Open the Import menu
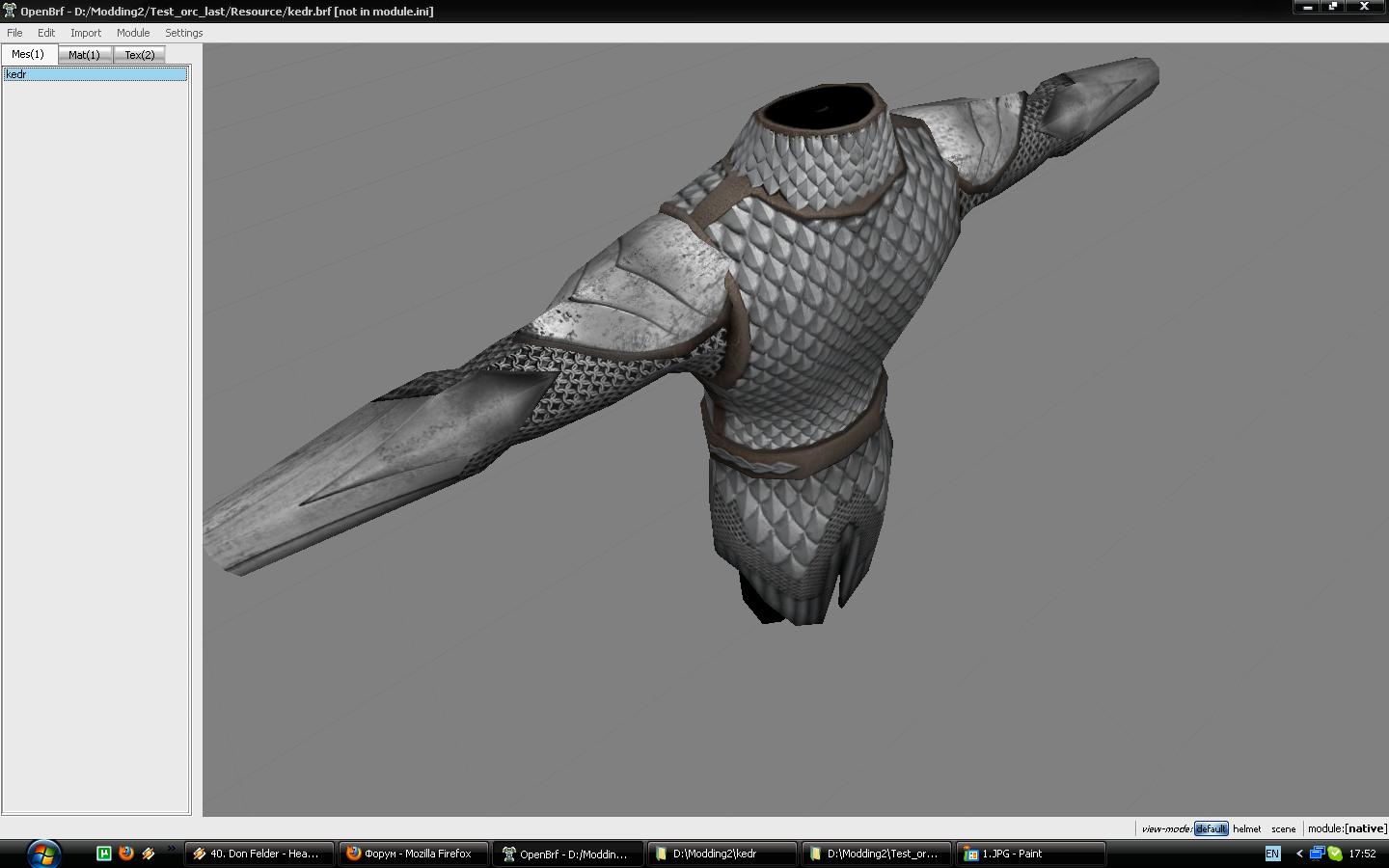The image size is (1389, 868). pos(86,33)
